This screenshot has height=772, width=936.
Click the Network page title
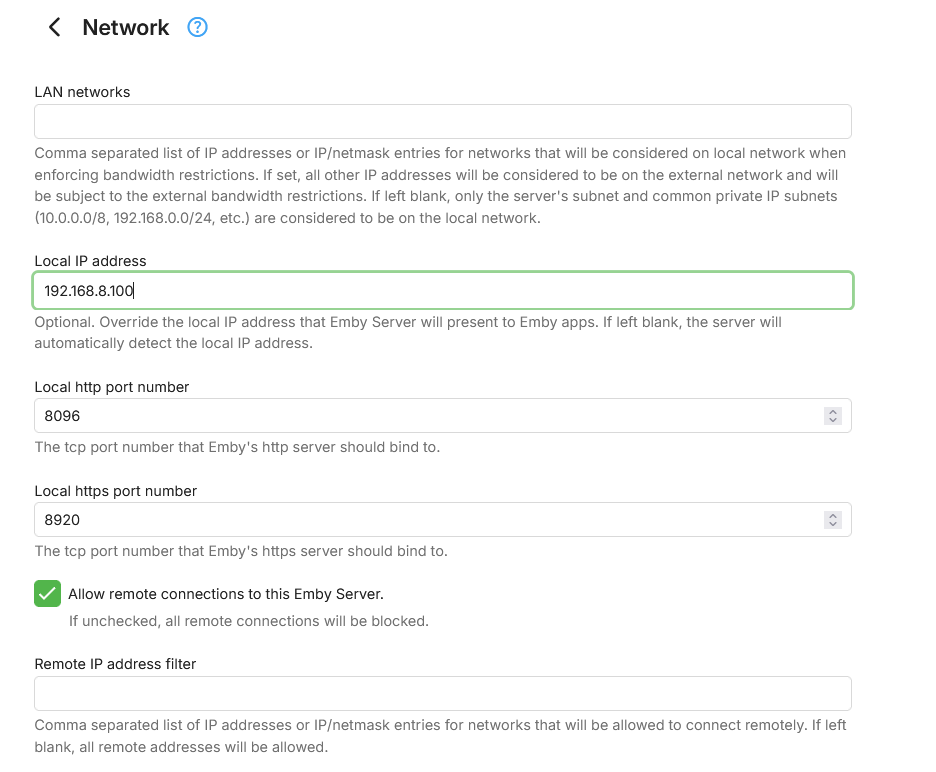coord(126,28)
